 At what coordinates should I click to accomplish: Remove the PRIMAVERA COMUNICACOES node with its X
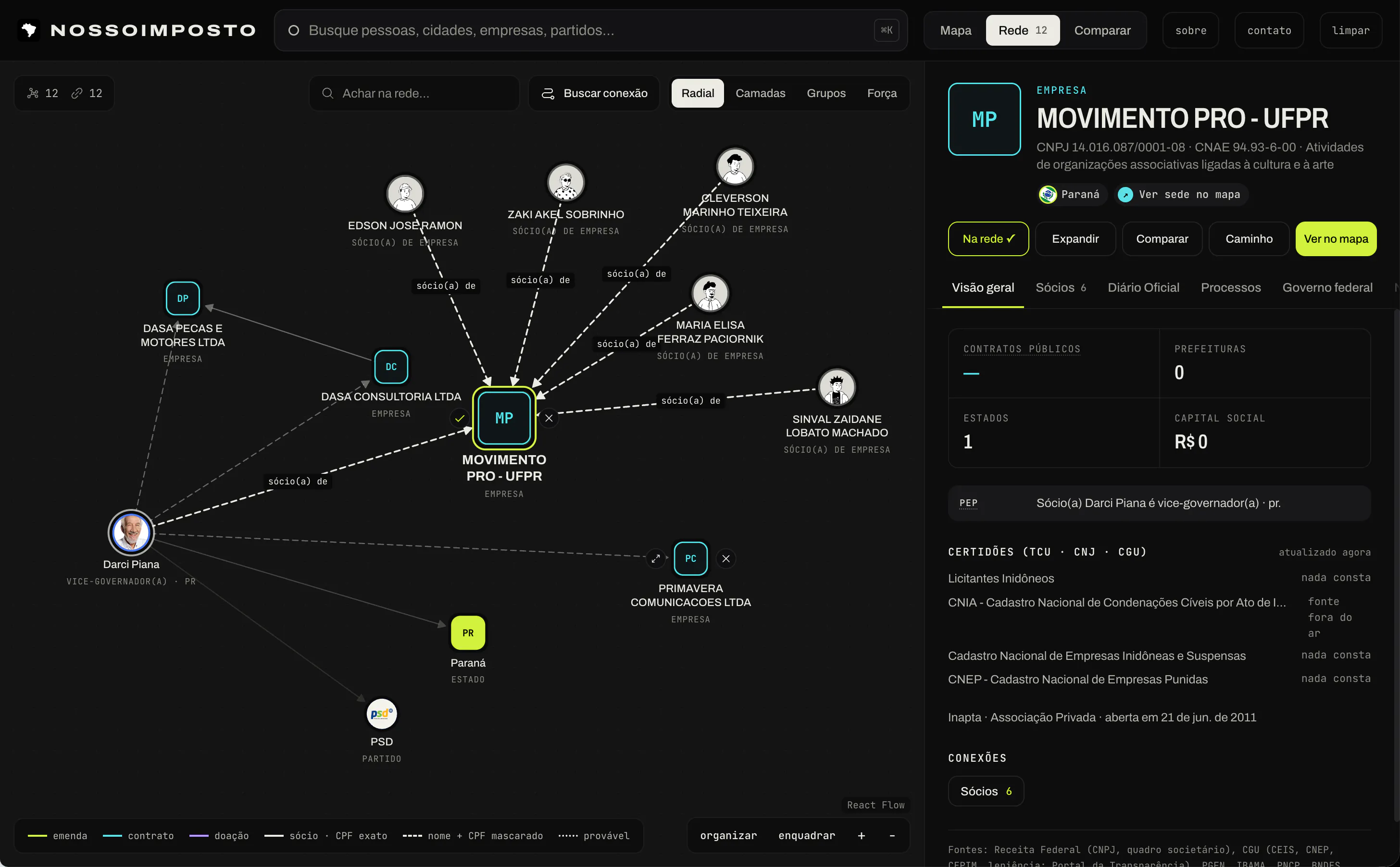pos(726,558)
